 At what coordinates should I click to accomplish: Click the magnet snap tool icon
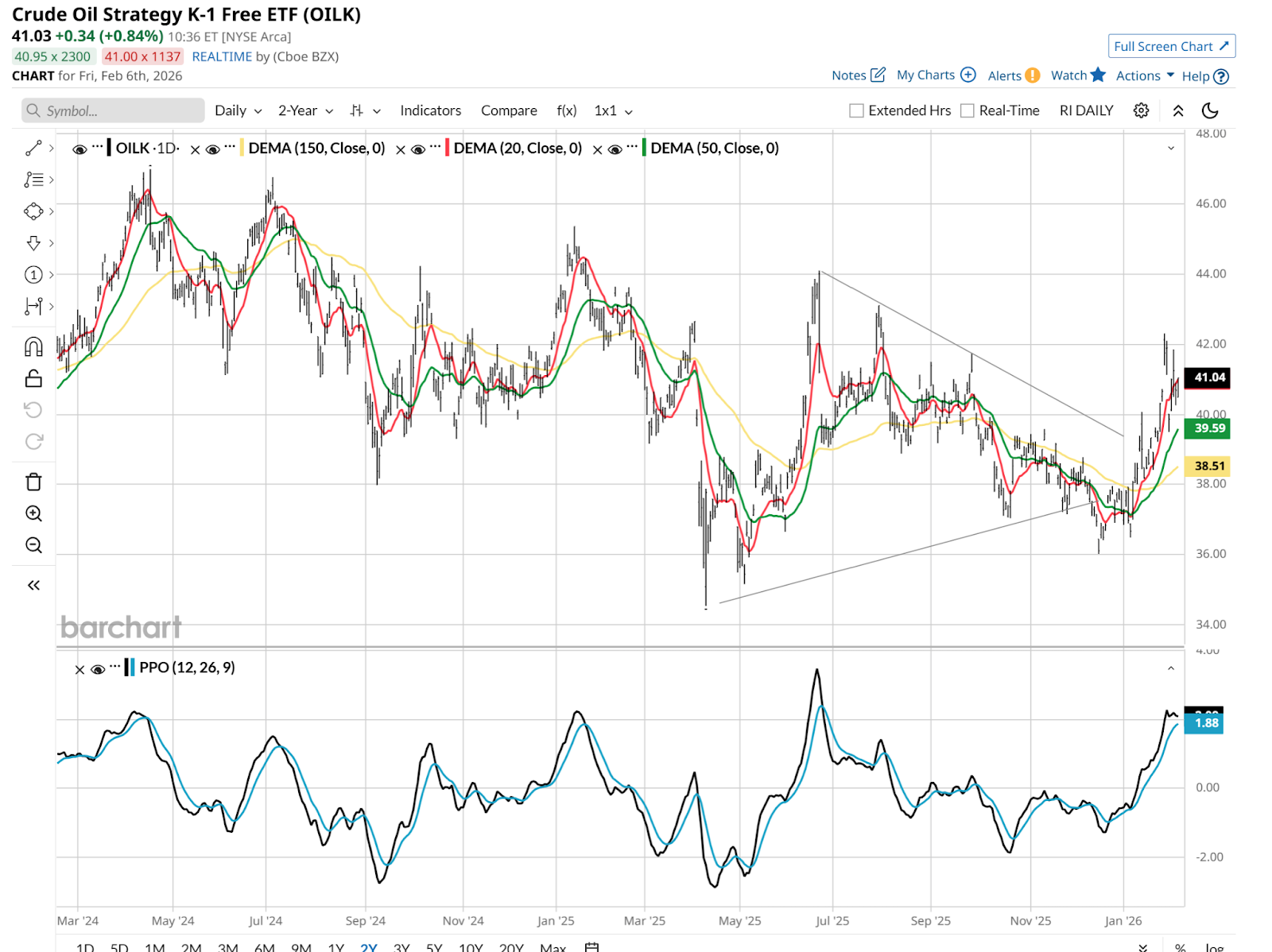33,346
